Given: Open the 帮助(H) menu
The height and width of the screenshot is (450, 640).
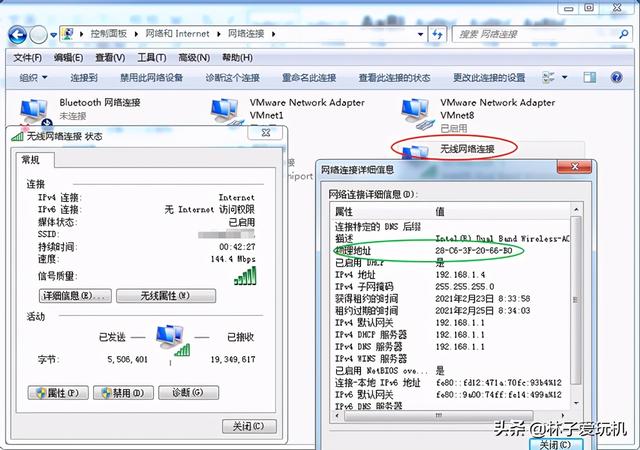Looking at the screenshot, I should pyautogui.click(x=237, y=58).
